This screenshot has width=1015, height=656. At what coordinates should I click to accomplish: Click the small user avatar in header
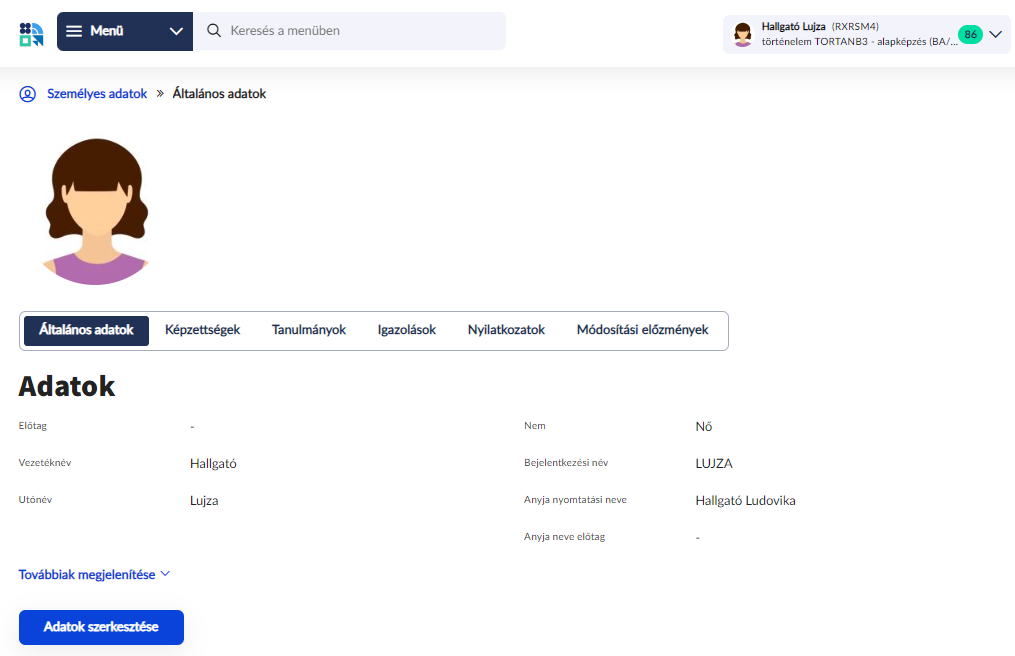742,34
